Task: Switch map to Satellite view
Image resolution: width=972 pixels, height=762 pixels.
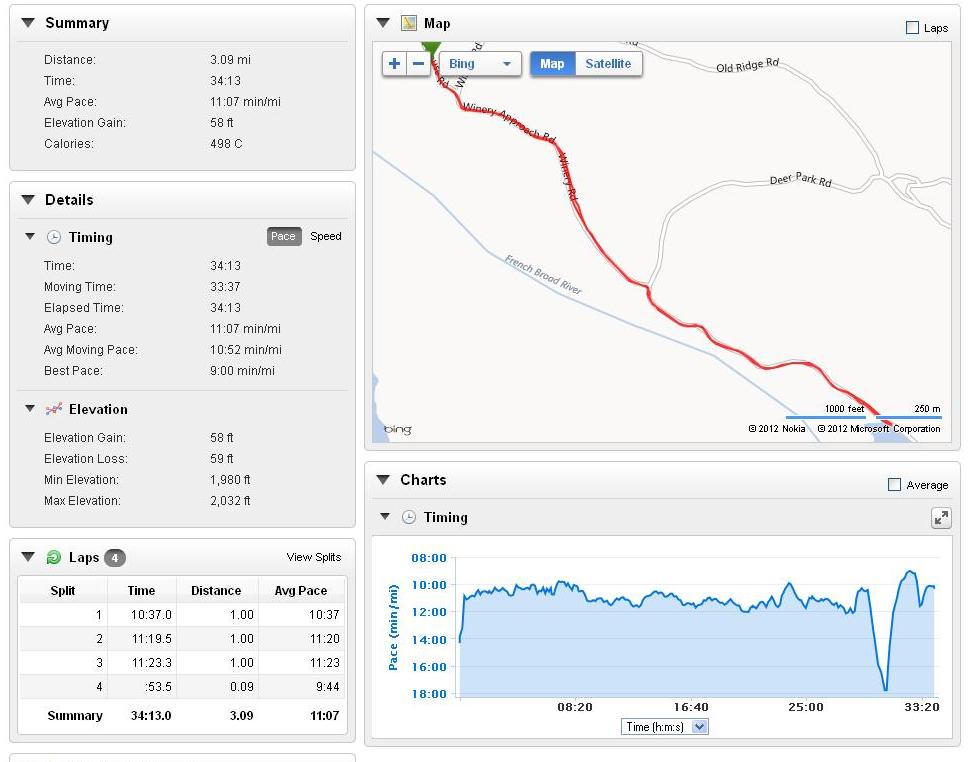Action: 608,64
